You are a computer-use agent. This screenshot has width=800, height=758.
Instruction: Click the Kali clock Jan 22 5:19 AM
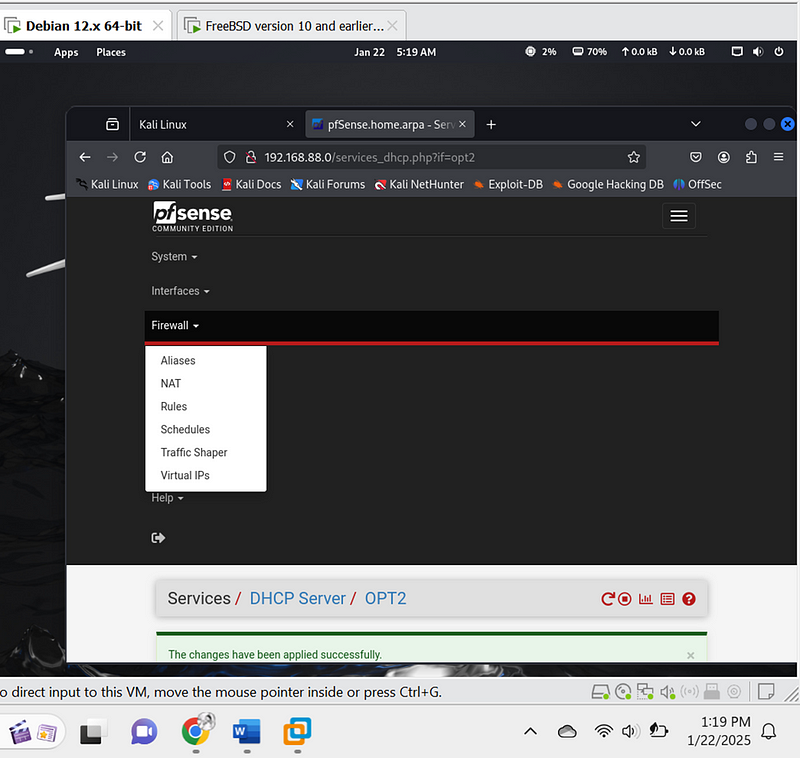click(x=395, y=52)
